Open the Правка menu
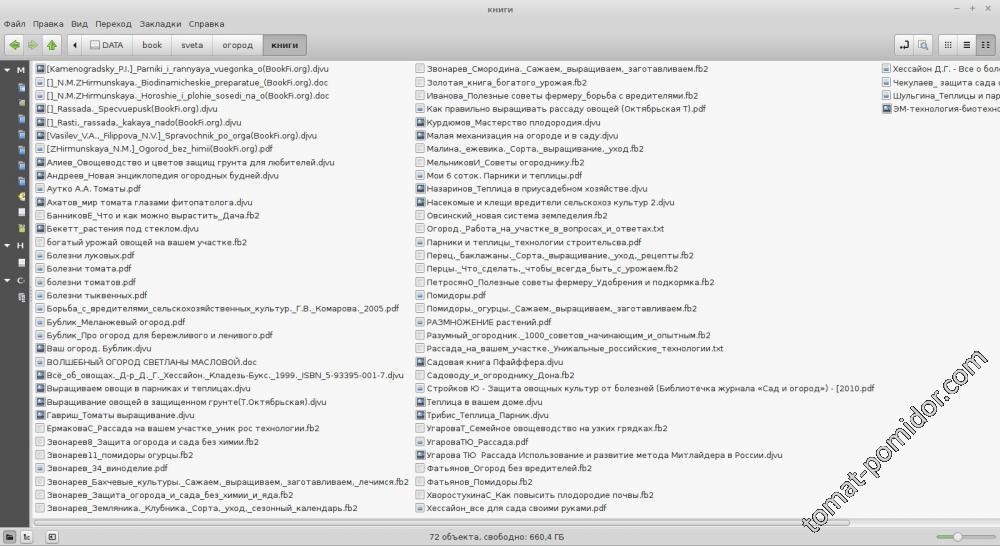The height and width of the screenshot is (546, 1000). [x=48, y=22]
